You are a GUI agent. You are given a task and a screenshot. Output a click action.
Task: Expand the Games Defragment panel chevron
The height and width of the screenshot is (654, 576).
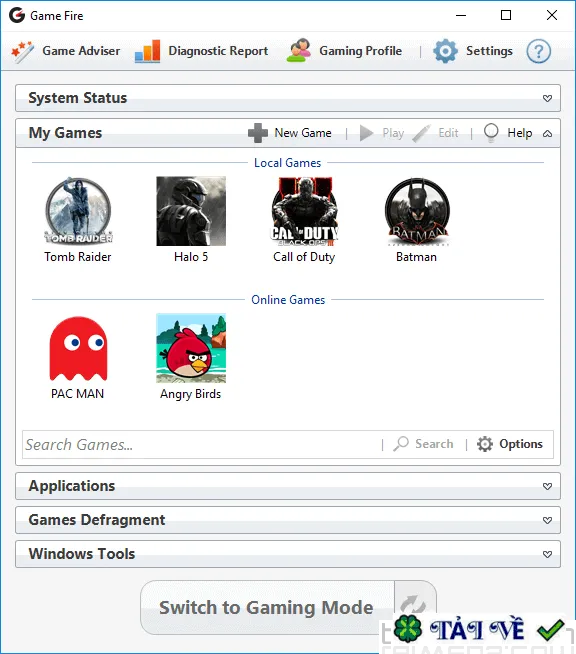pos(547,521)
